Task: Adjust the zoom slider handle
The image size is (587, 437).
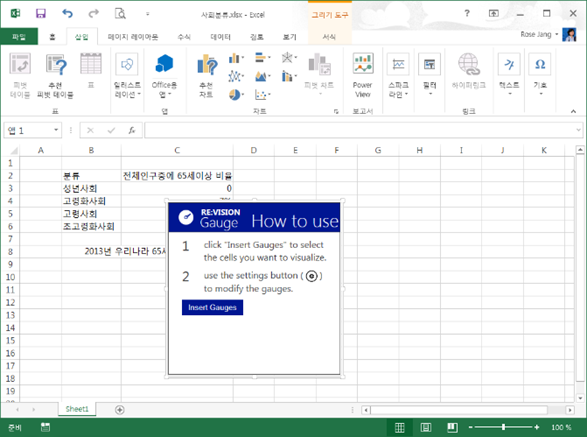Action: (504, 427)
